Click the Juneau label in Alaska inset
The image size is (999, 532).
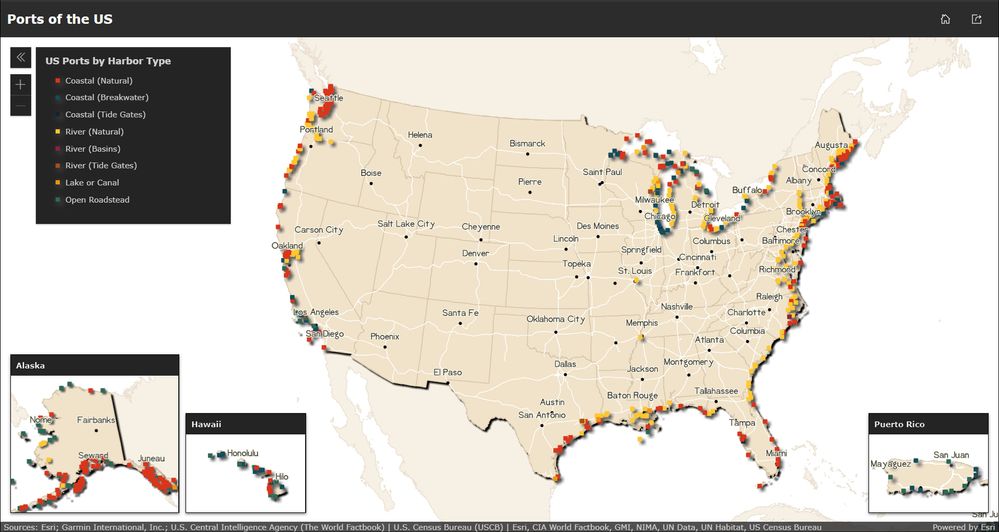tap(151, 458)
